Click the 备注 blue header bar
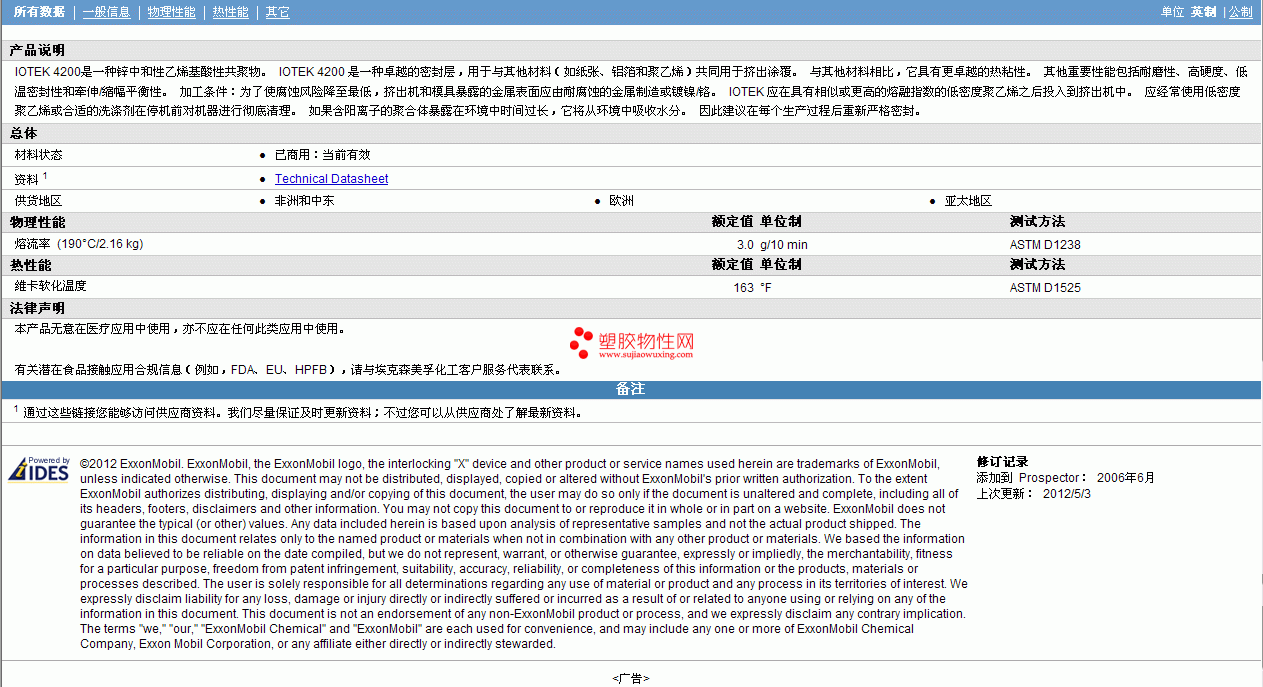The height and width of the screenshot is (687, 1263). [x=631, y=389]
